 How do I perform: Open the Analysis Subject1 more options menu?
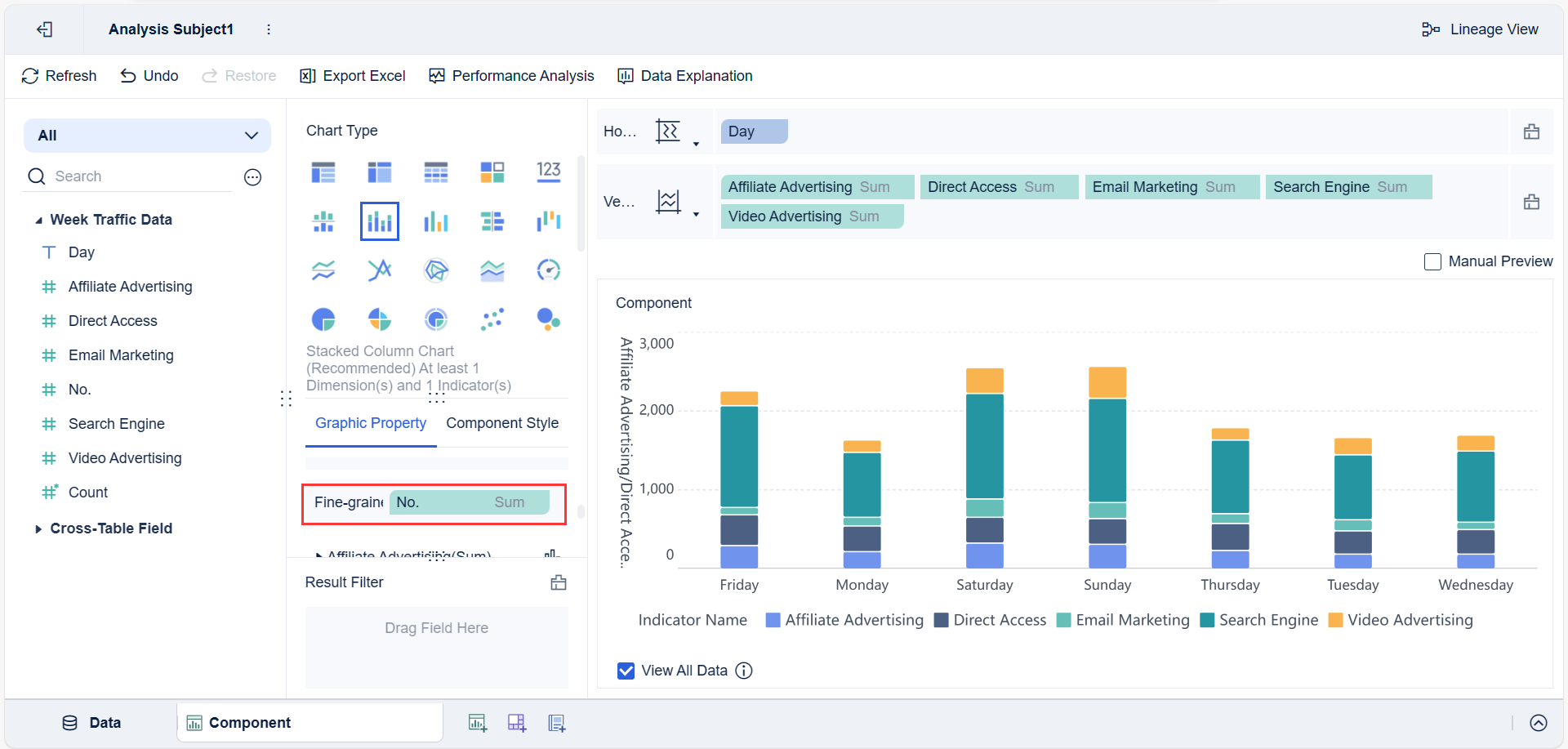269,29
